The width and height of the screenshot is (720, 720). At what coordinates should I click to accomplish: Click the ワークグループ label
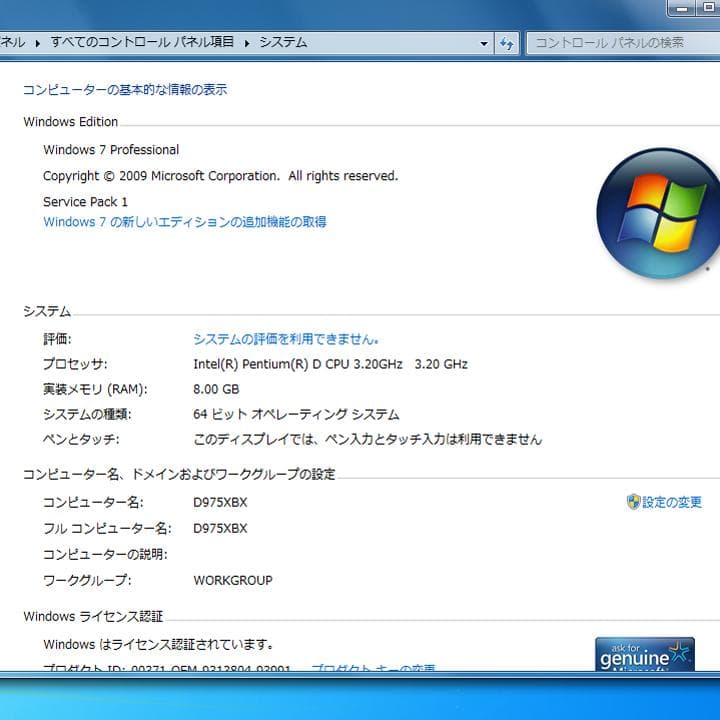coord(87,580)
